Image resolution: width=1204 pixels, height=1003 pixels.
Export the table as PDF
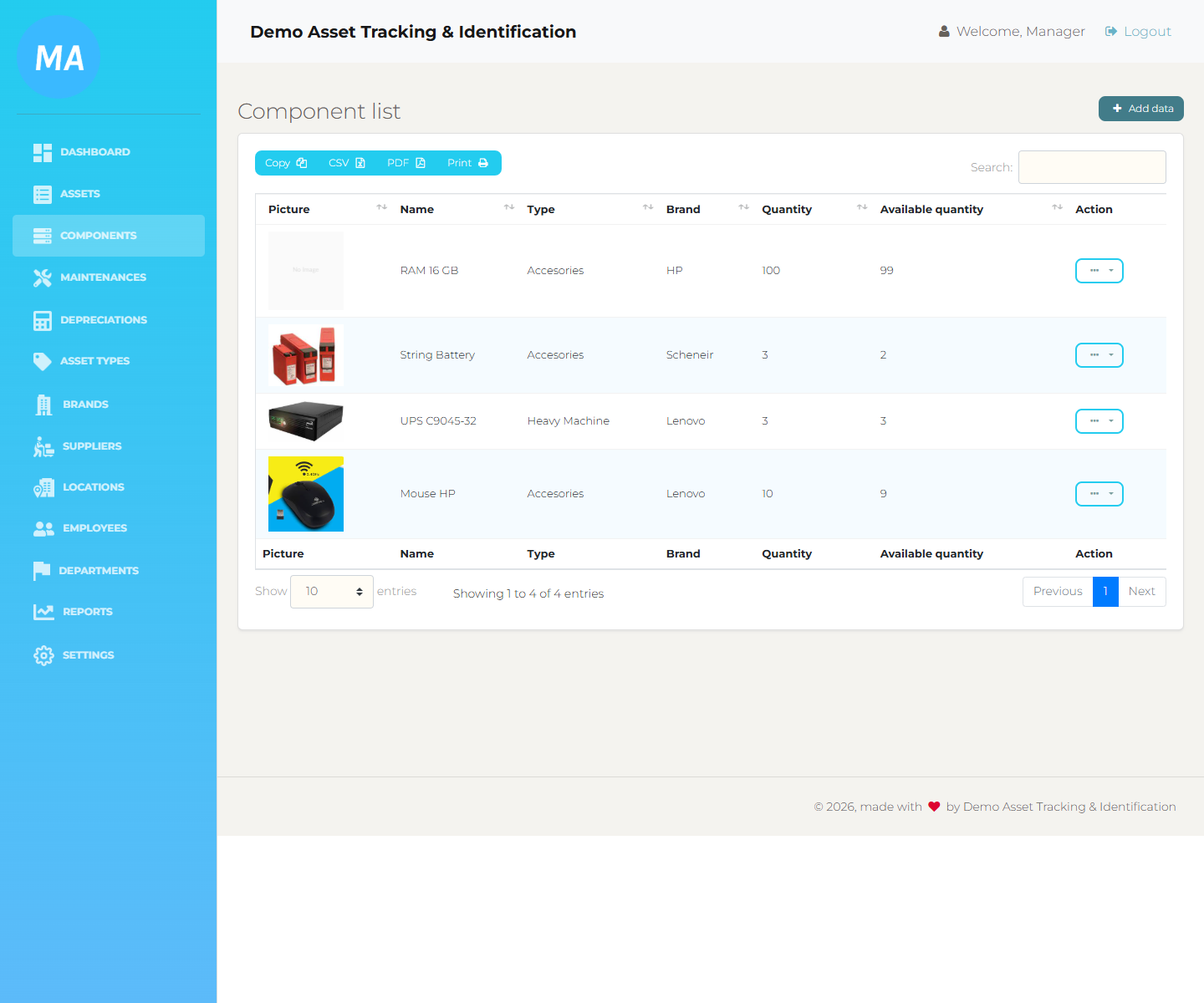pos(406,163)
